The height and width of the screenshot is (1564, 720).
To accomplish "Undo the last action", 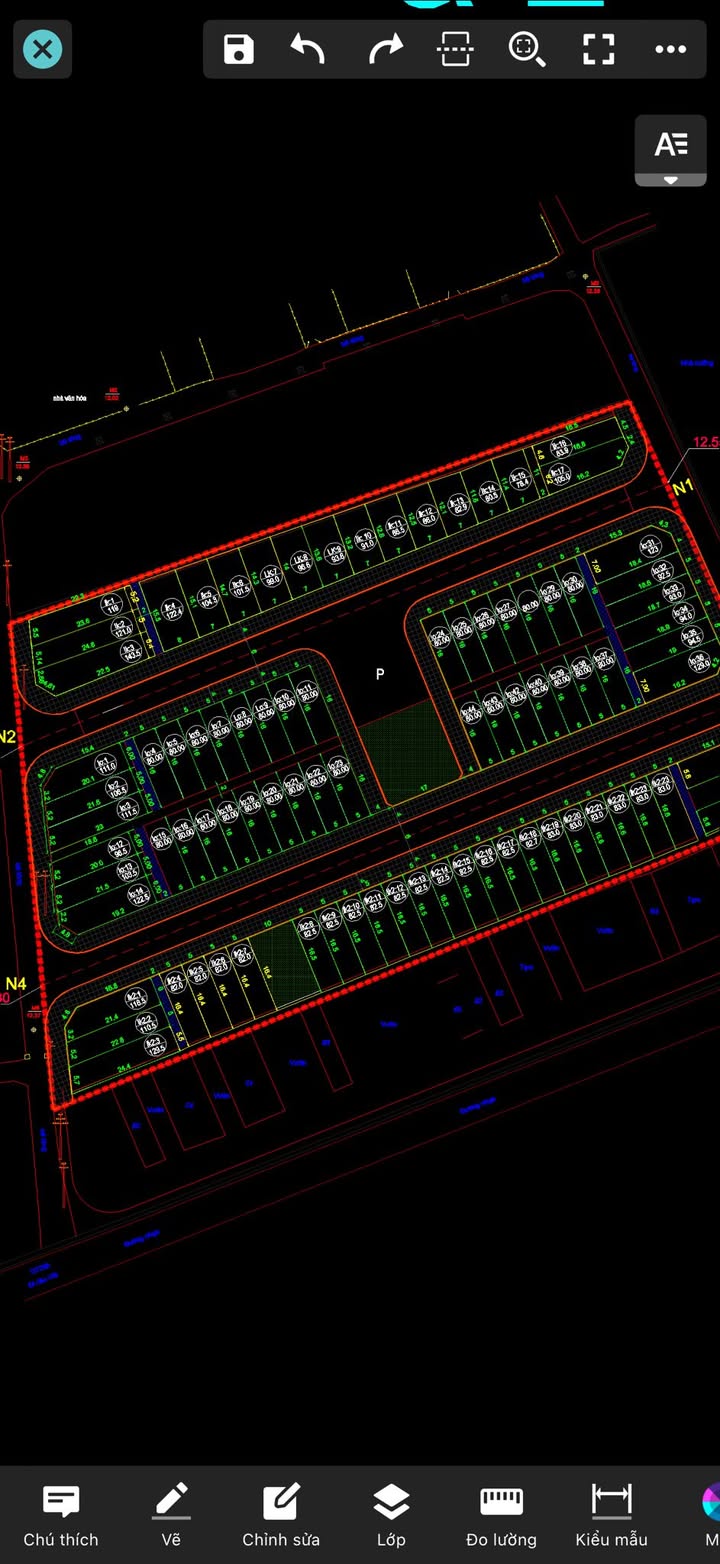I will point(308,49).
